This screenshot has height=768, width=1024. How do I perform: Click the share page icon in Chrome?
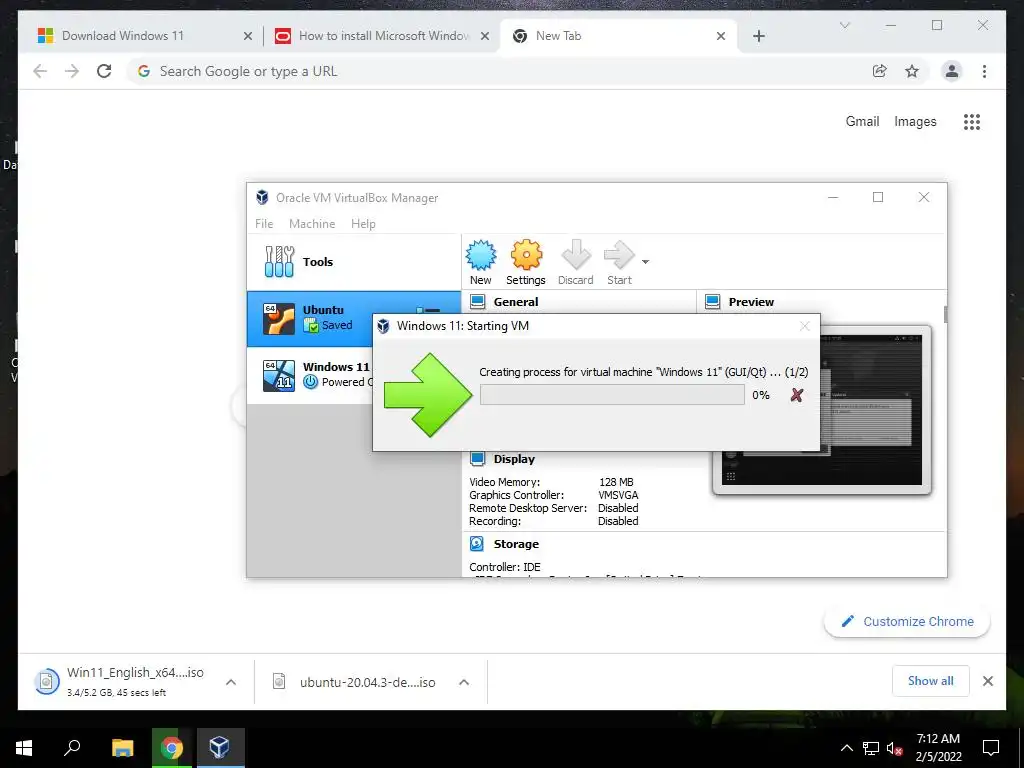[x=880, y=71]
